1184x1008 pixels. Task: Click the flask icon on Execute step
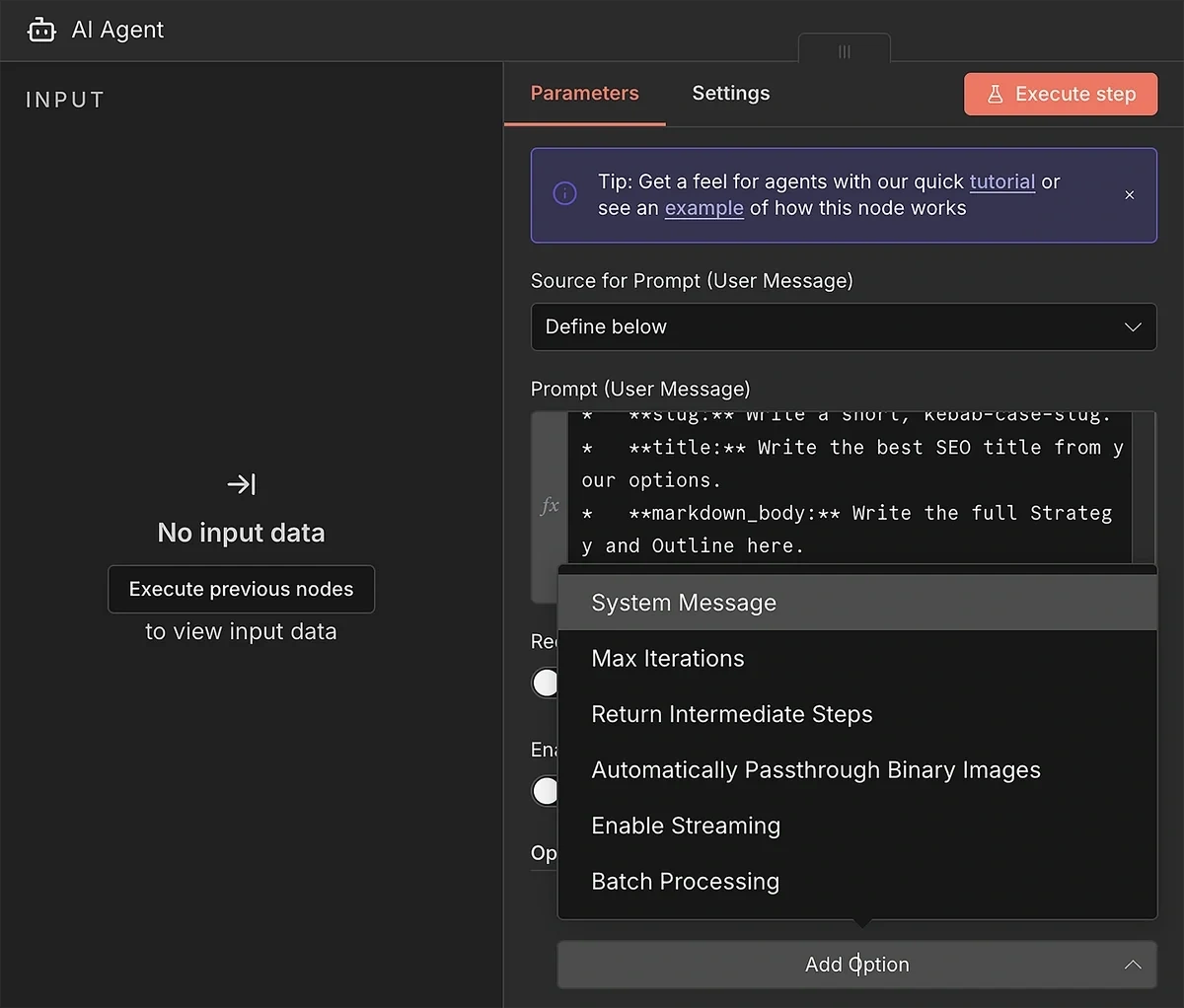tap(998, 94)
